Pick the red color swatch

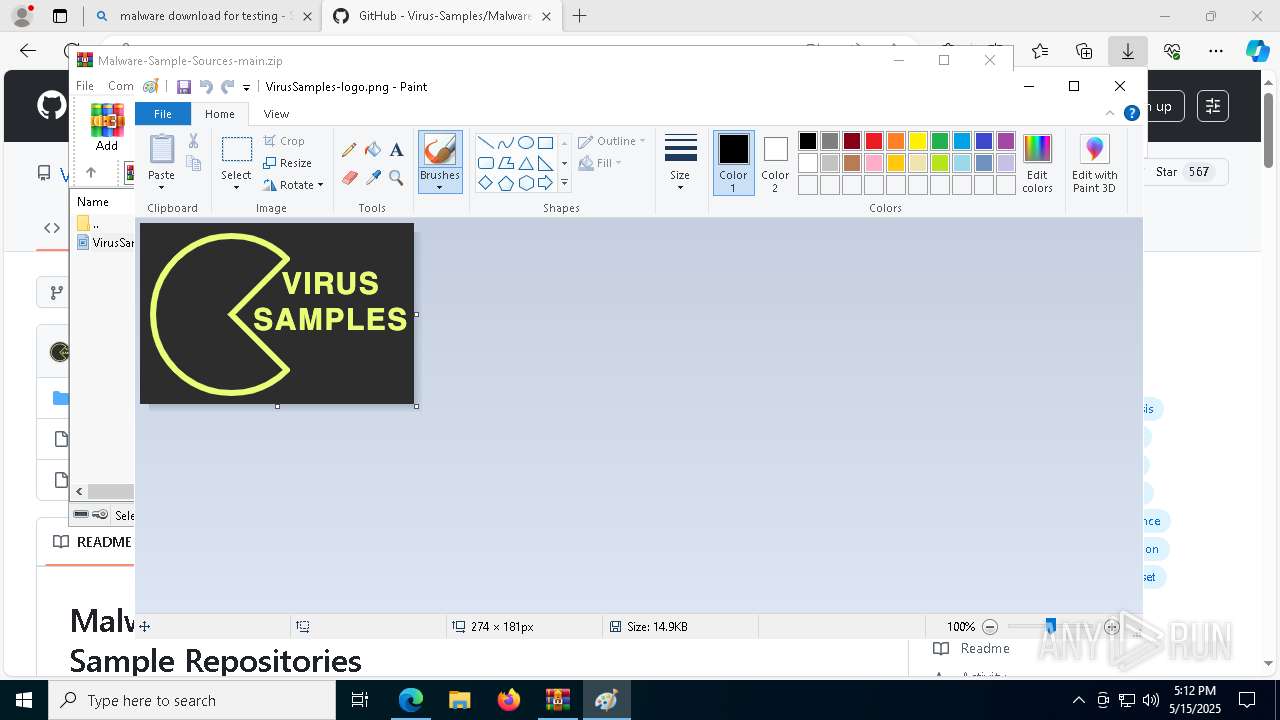(x=874, y=141)
